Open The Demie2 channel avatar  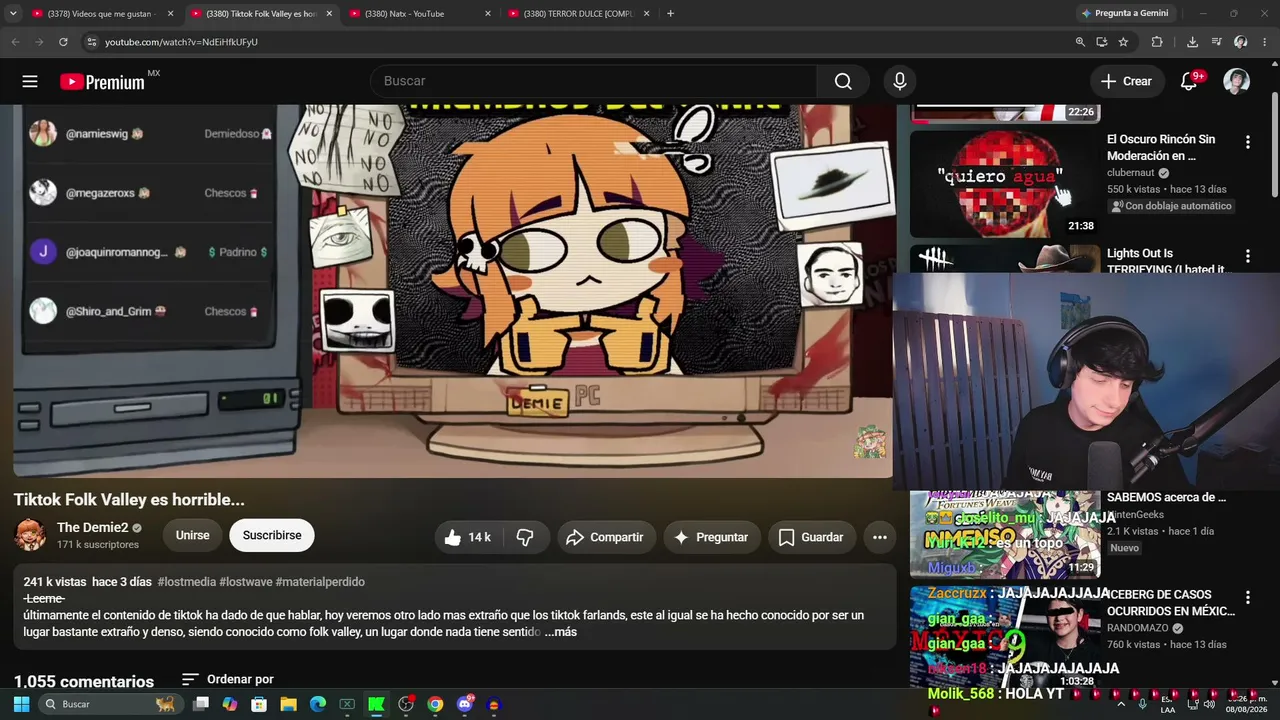pos(30,535)
